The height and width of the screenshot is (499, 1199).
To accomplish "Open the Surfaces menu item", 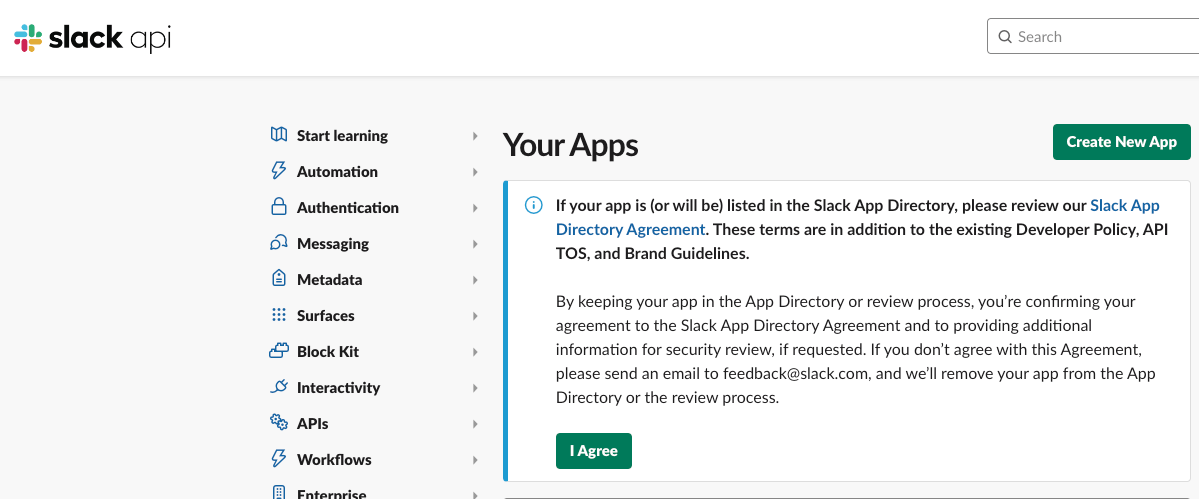I will pyautogui.click(x=326, y=316).
